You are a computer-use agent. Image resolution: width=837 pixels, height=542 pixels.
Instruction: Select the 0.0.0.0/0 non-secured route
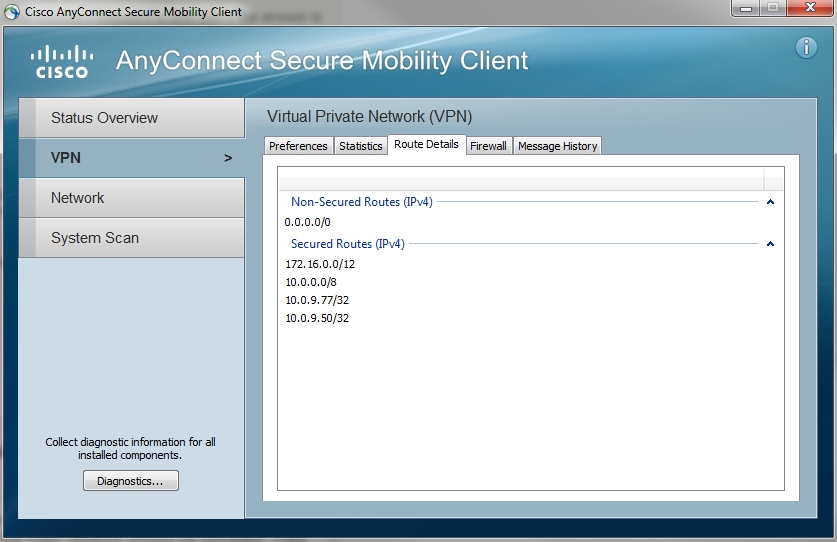click(x=307, y=222)
